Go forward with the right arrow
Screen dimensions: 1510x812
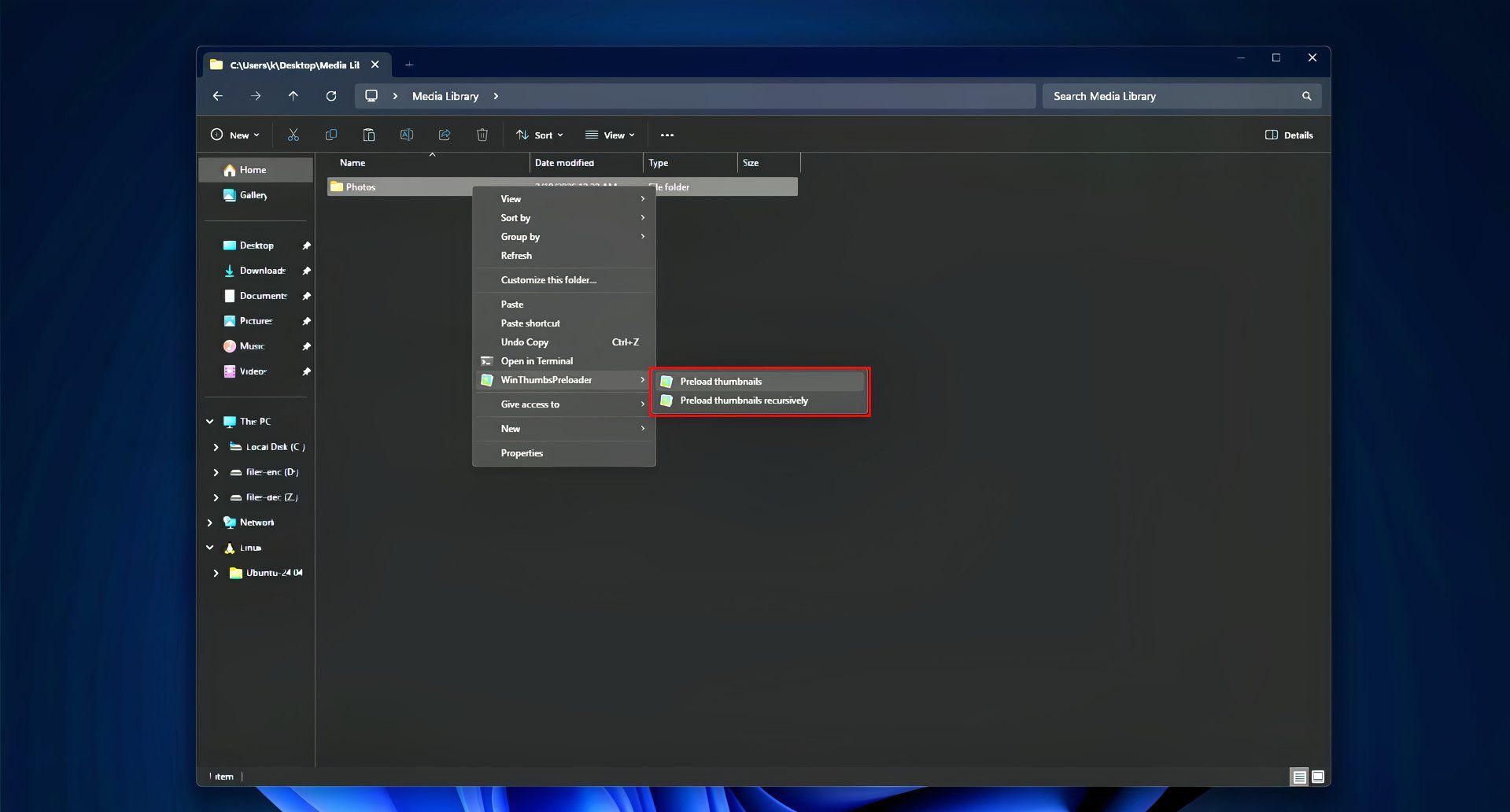pos(256,96)
